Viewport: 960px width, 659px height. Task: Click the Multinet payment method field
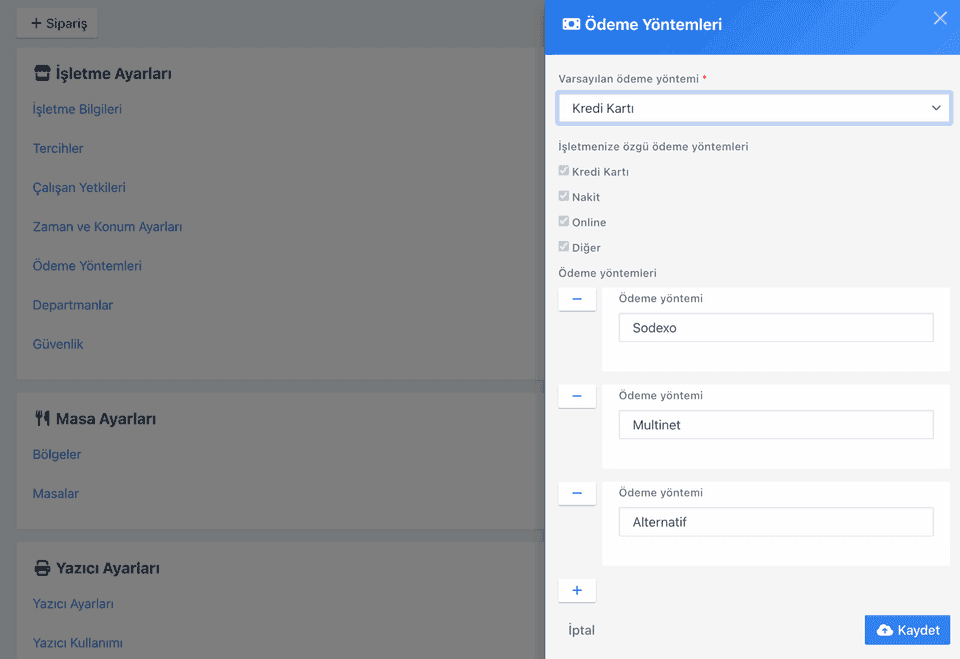(x=776, y=425)
